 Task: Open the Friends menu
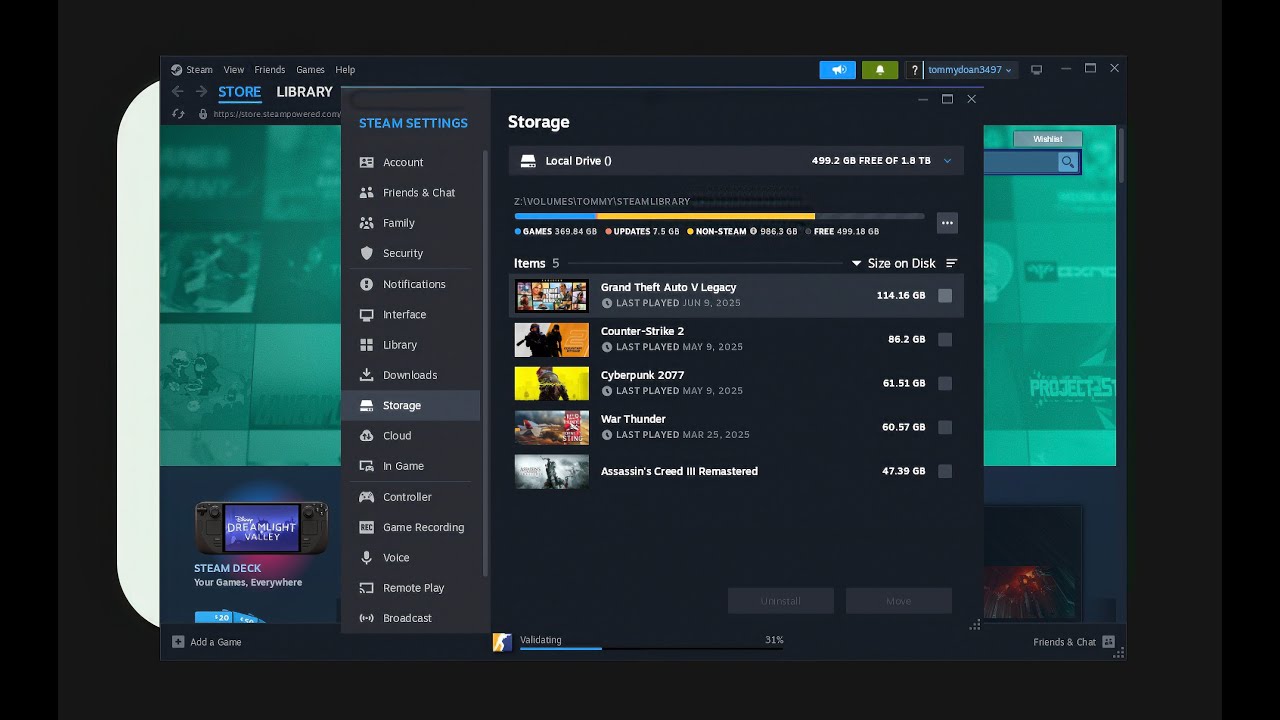pyautogui.click(x=270, y=70)
